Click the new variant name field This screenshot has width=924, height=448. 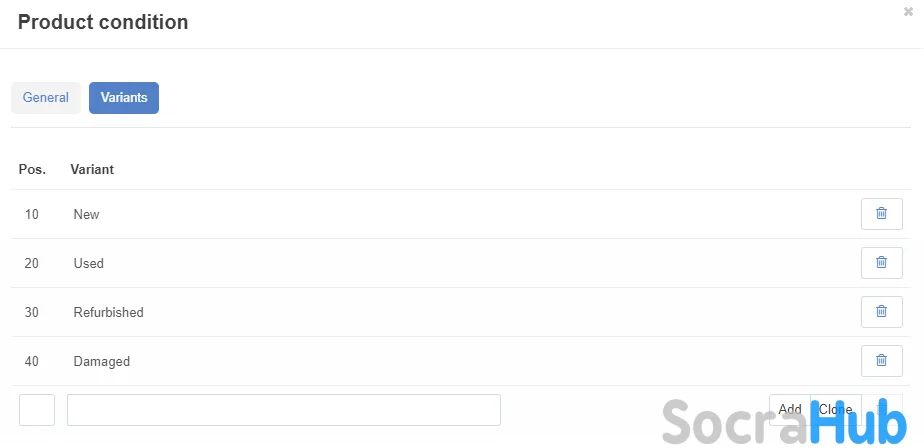tap(283, 410)
